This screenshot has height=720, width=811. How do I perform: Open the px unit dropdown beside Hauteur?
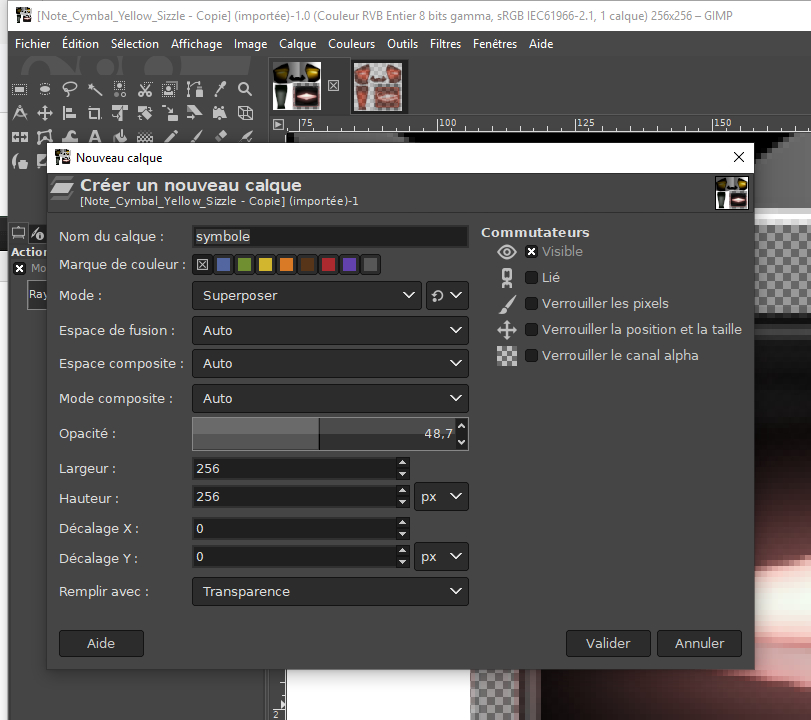[x=441, y=497]
